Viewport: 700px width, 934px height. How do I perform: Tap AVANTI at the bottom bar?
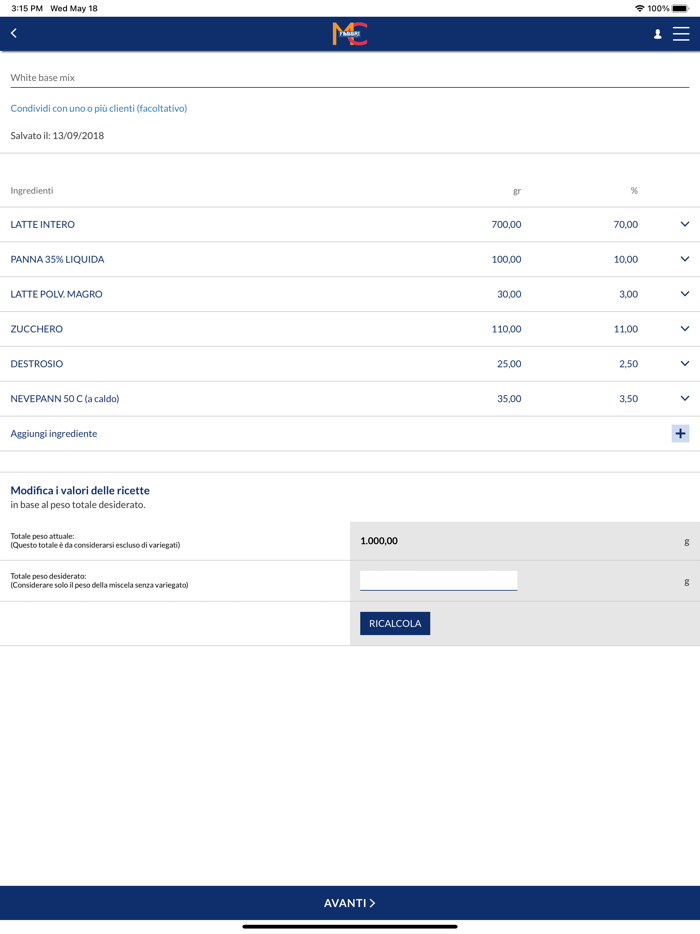[350, 903]
